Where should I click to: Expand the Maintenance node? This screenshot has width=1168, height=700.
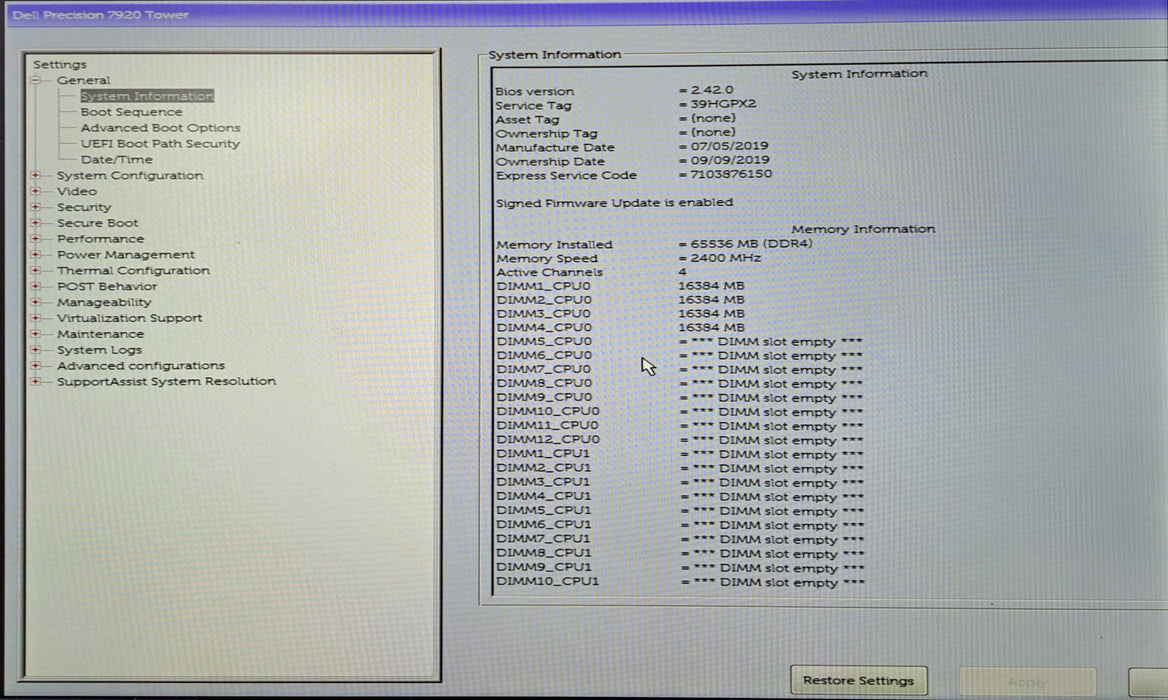(35, 334)
